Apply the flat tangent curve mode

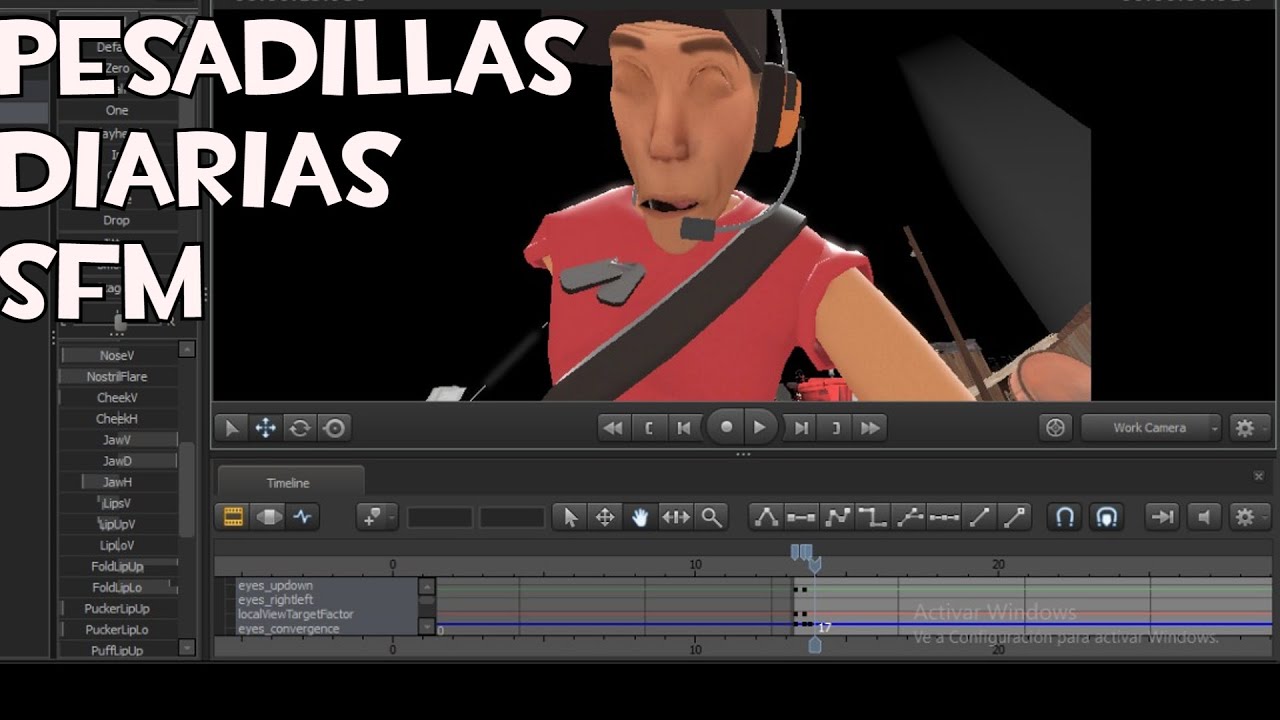(x=801, y=517)
